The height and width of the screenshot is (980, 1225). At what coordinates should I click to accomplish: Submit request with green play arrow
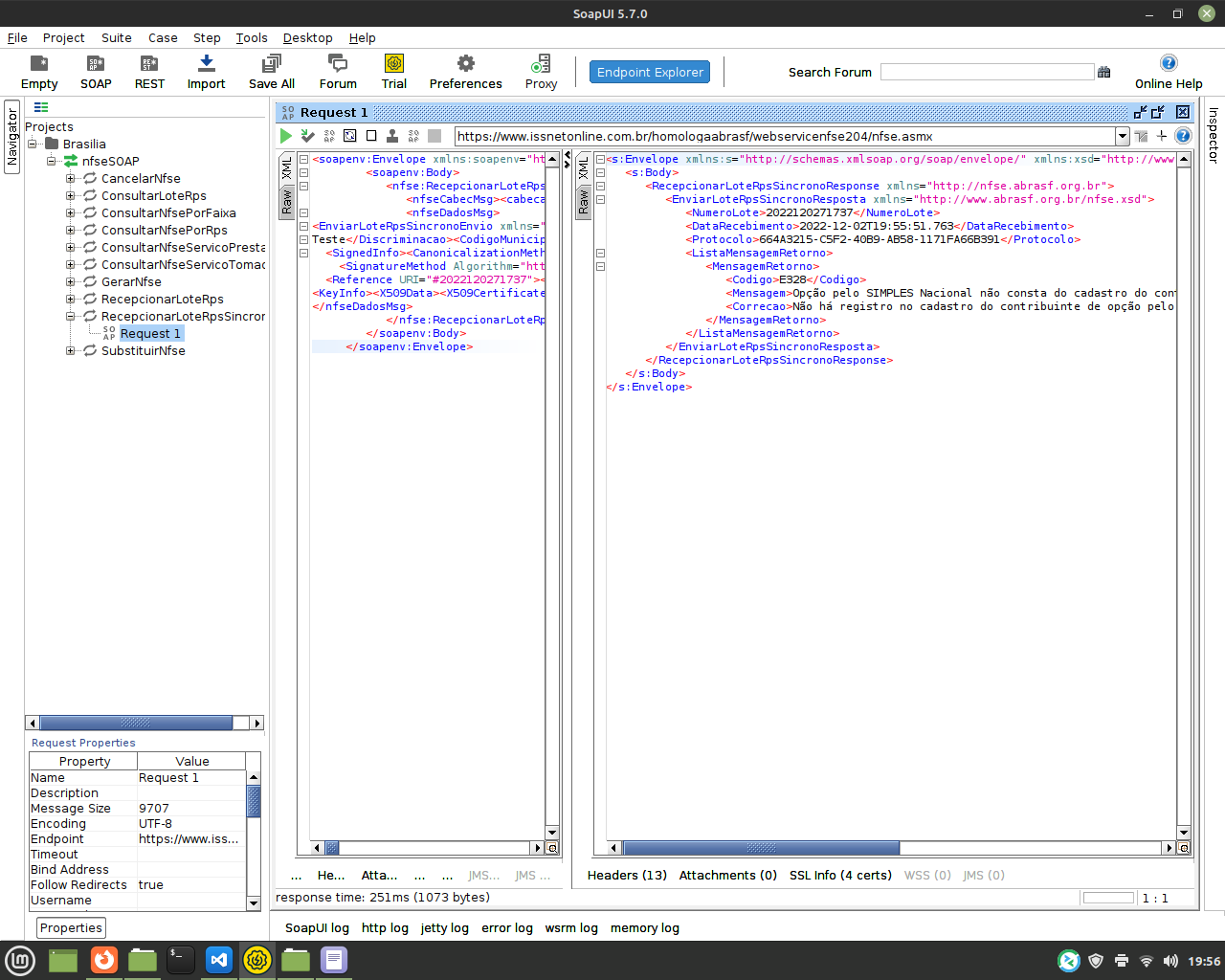point(285,136)
